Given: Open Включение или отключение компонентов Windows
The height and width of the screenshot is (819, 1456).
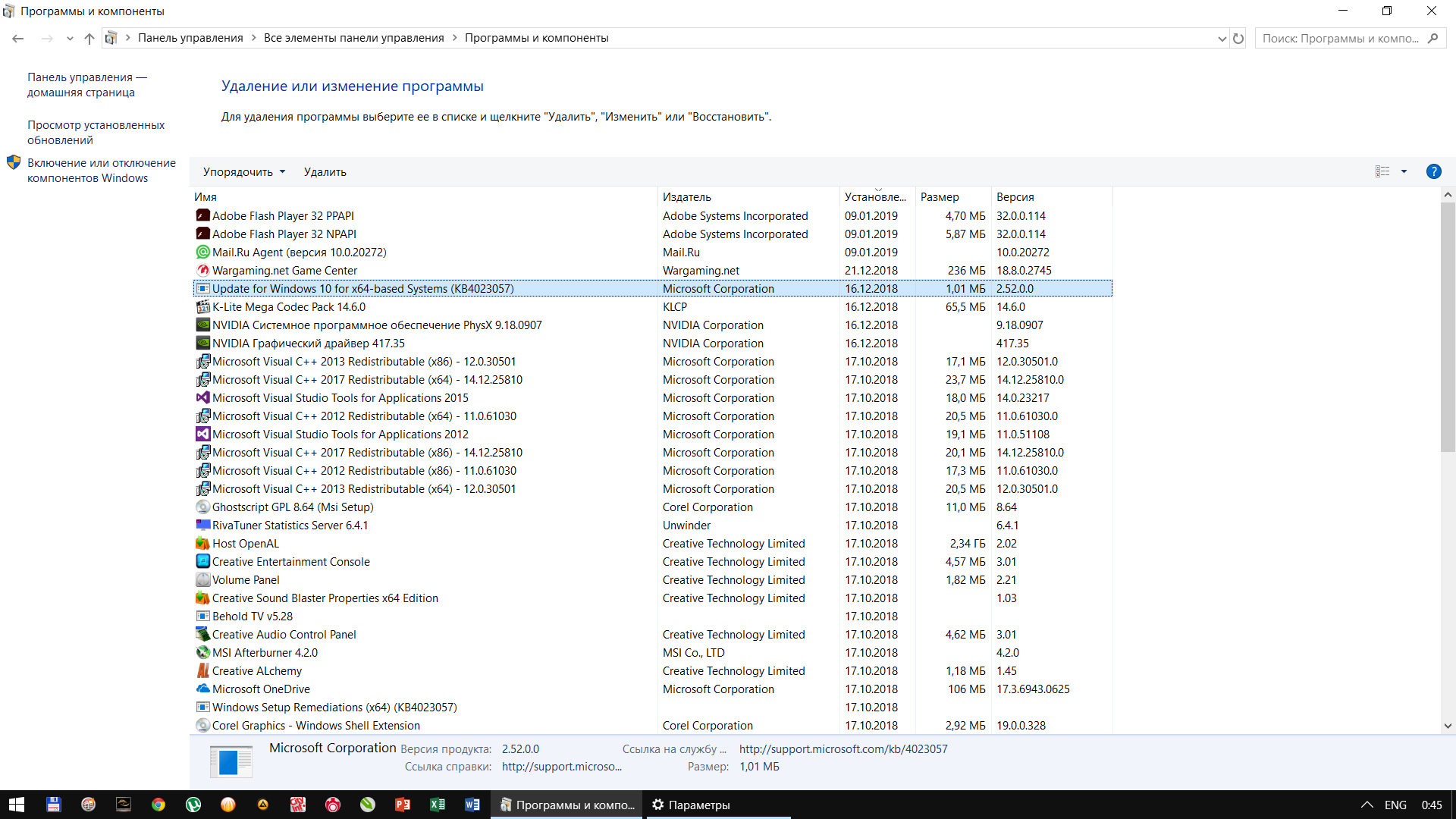Looking at the screenshot, I should click(x=101, y=171).
